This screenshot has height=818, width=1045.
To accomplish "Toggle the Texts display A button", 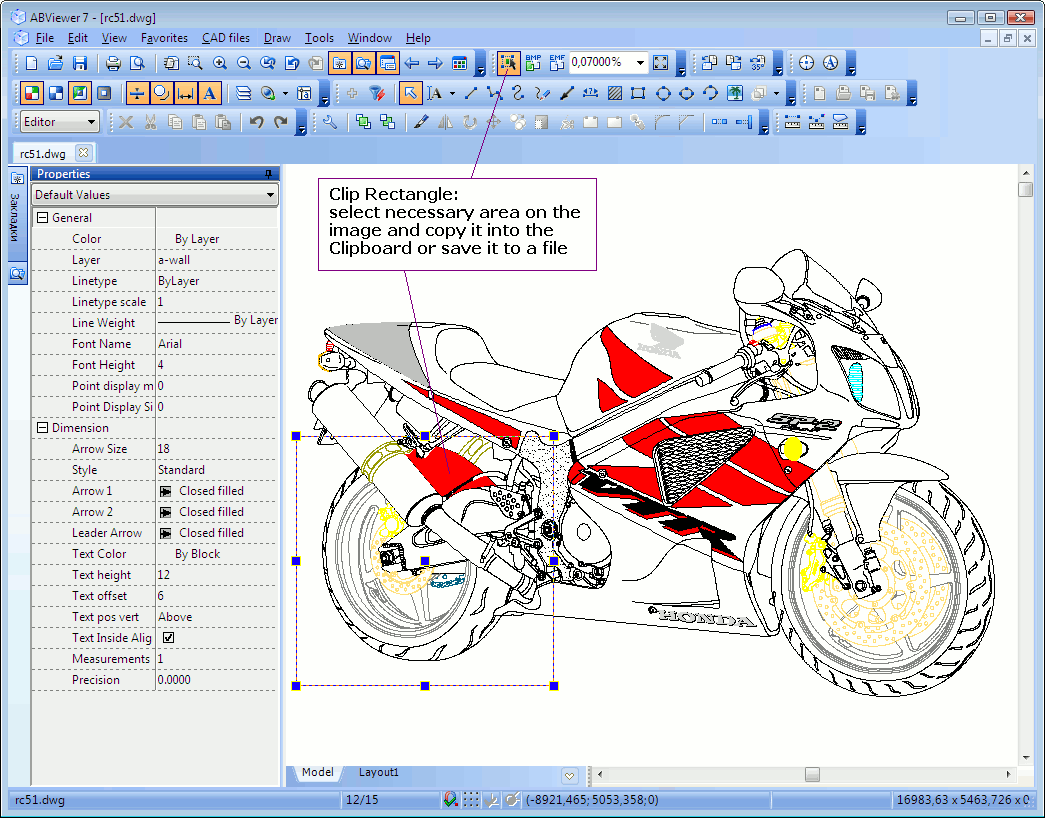I will 209,93.
